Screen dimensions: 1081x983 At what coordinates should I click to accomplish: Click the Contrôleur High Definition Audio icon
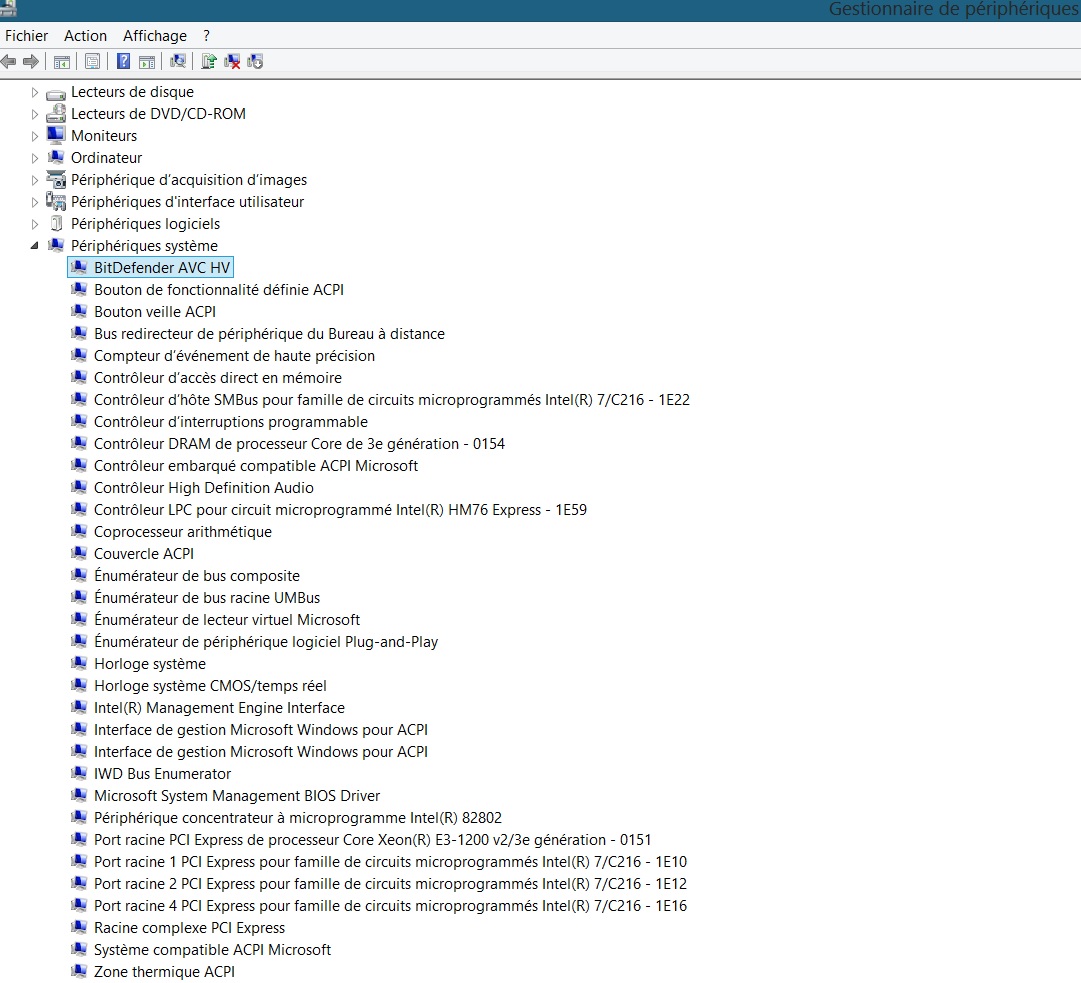[x=79, y=487]
